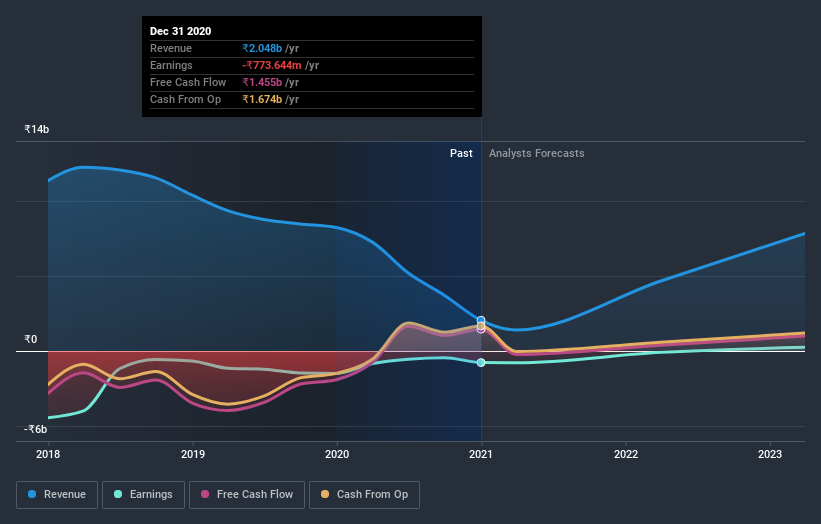Screen dimensions: 821x524
Task: Click the 2020 x-axis label
Action: (x=337, y=454)
